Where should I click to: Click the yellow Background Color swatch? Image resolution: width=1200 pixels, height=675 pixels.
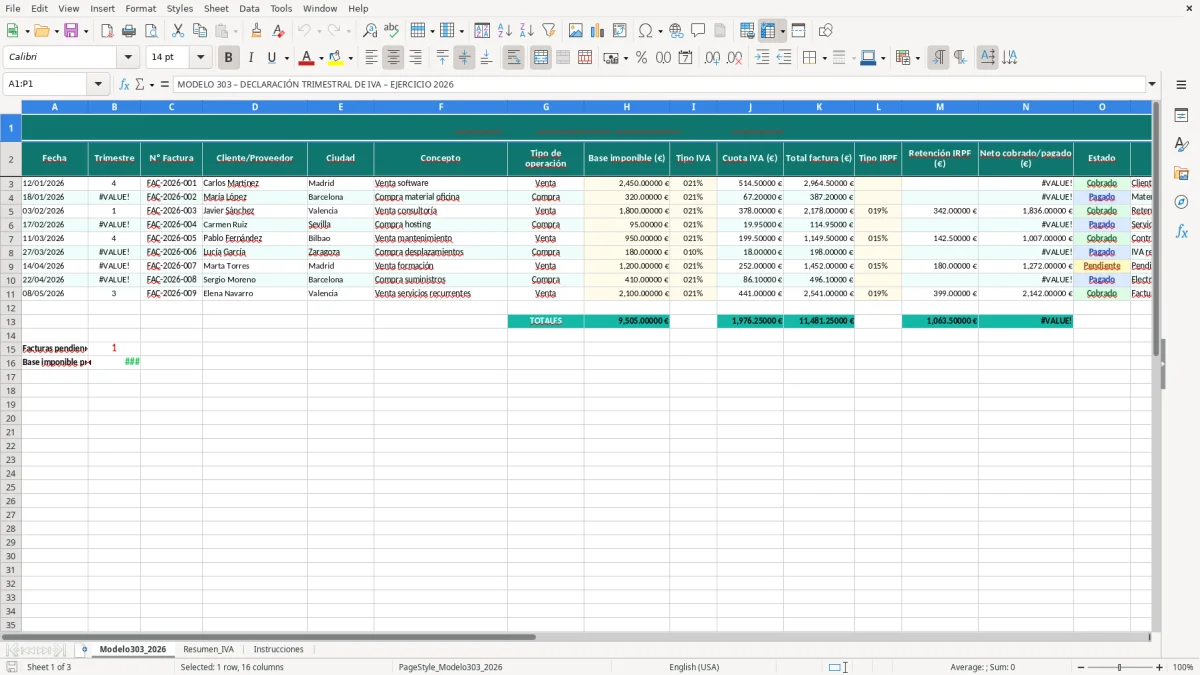click(336, 58)
